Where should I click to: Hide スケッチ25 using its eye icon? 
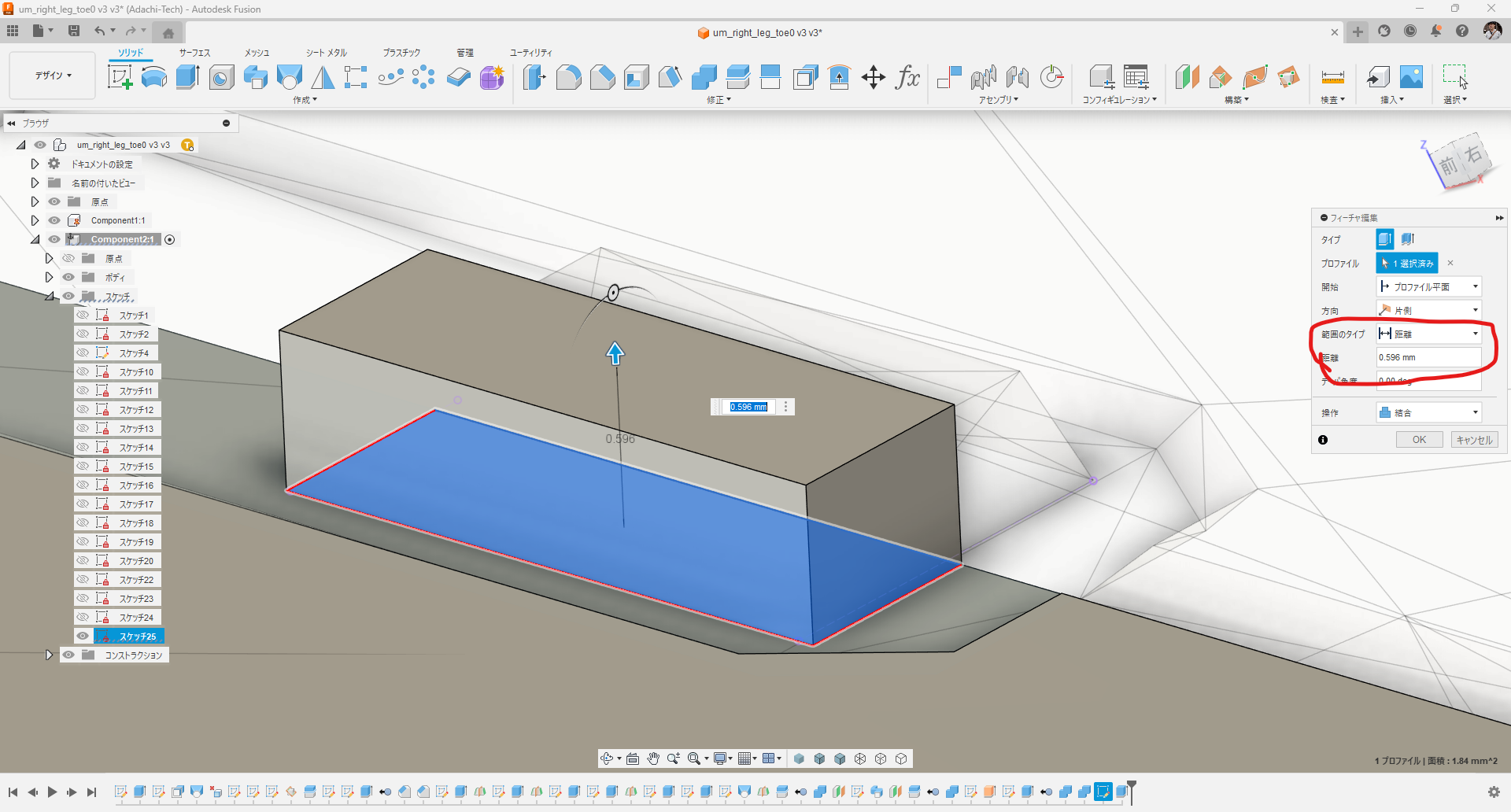[x=83, y=636]
